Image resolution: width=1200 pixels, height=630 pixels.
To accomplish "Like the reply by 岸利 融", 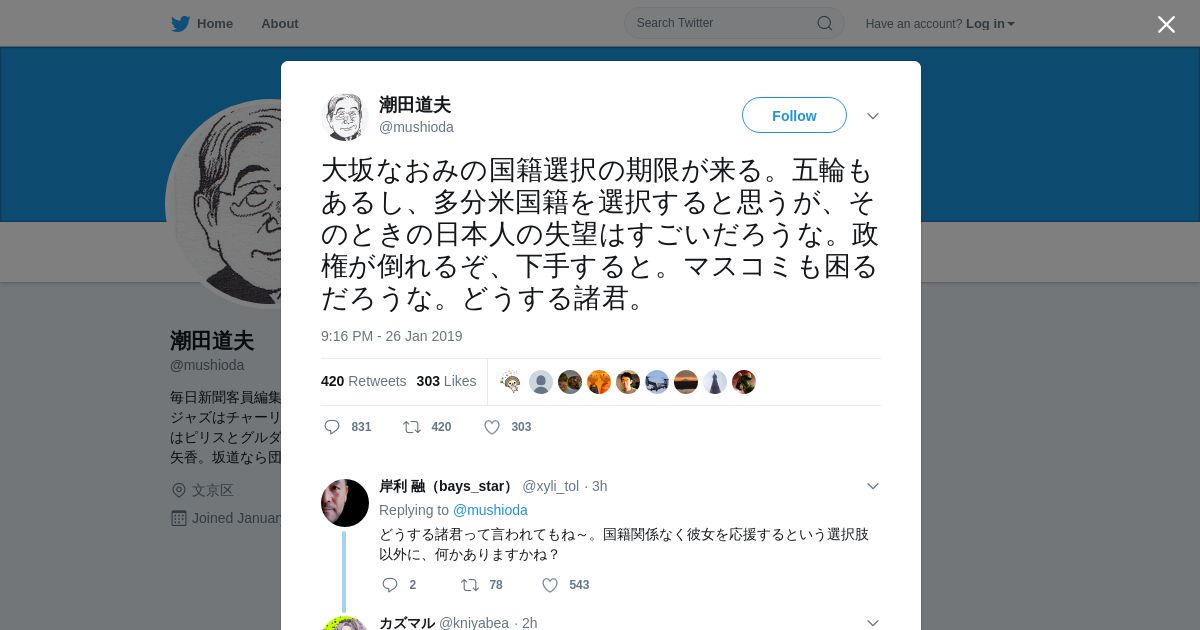I will tap(550, 585).
